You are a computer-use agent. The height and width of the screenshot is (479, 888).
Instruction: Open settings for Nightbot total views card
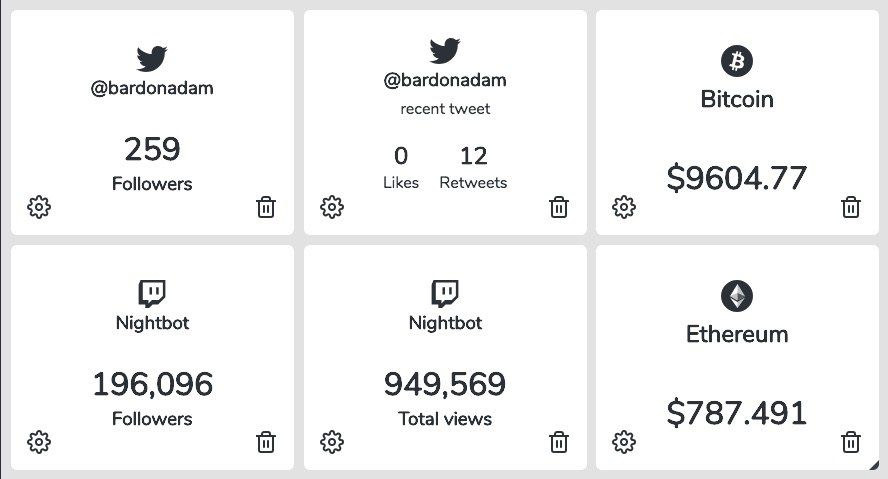[x=332, y=442]
